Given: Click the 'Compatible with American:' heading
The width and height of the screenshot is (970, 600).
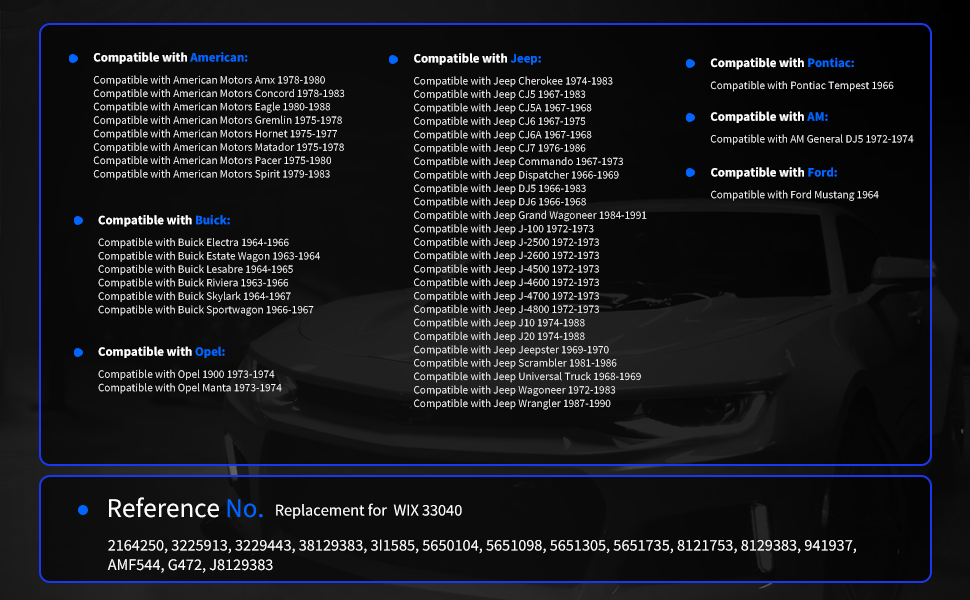Looking at the screenshot, I should click(170, 58).
